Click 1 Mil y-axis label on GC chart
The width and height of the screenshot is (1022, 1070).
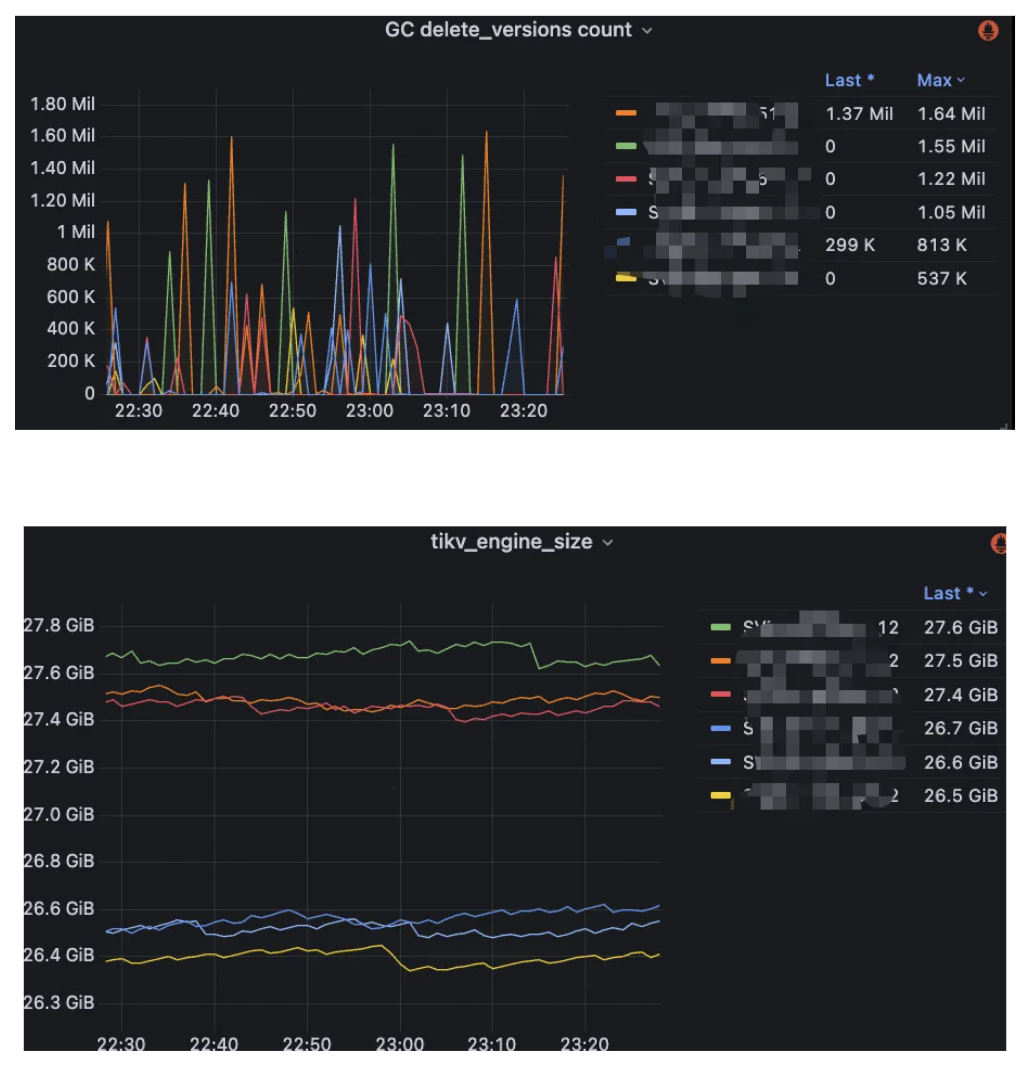point(76,232)
